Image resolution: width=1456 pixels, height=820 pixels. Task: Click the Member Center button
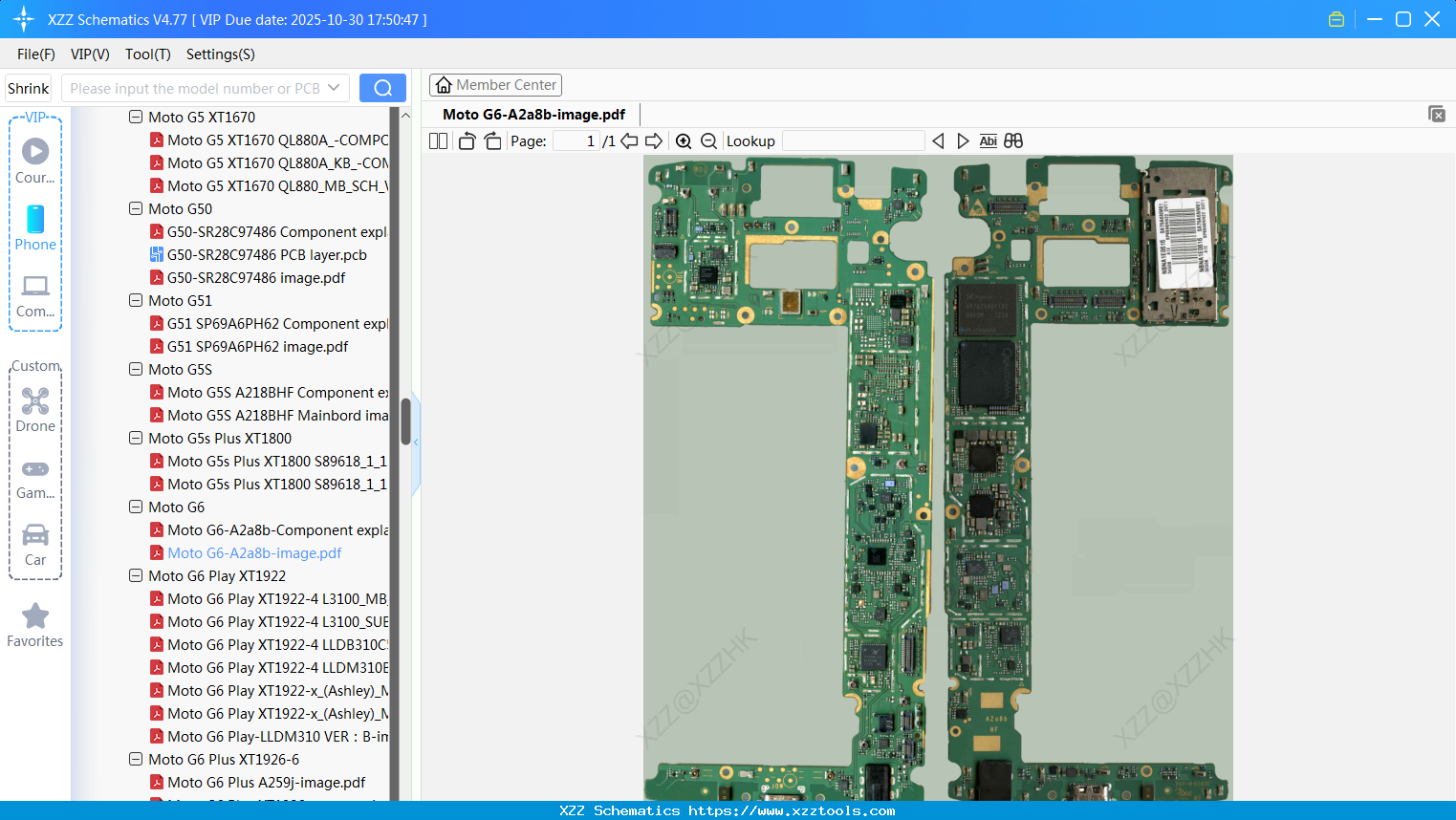(x=495, y=85)
